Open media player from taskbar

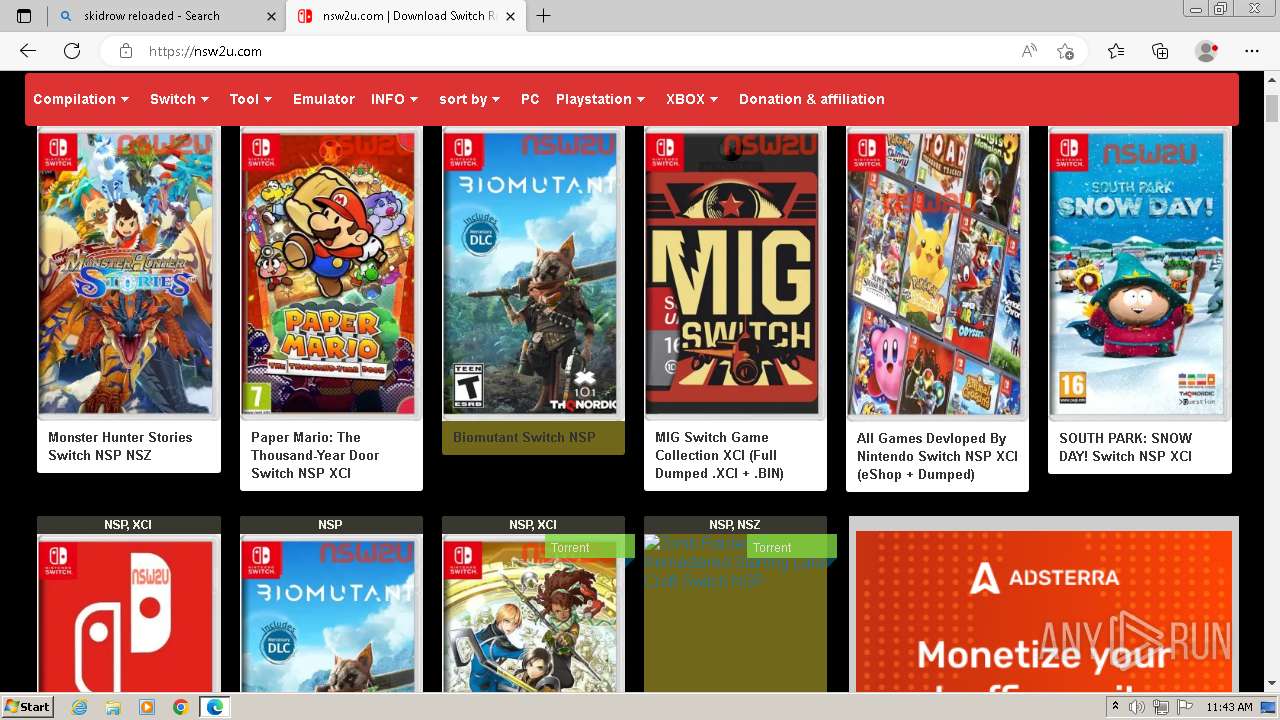click(146, 707)
